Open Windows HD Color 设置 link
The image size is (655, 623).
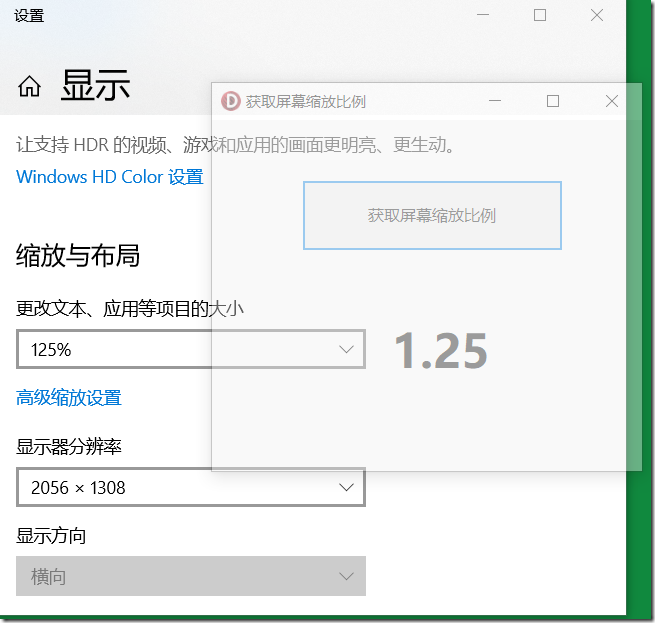(x=110, y=177)
